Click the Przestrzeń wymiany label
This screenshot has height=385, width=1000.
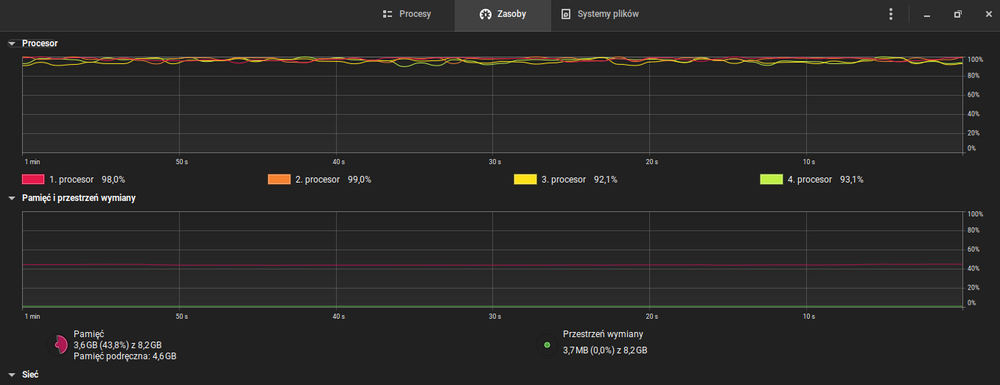[x=603, y=334]
